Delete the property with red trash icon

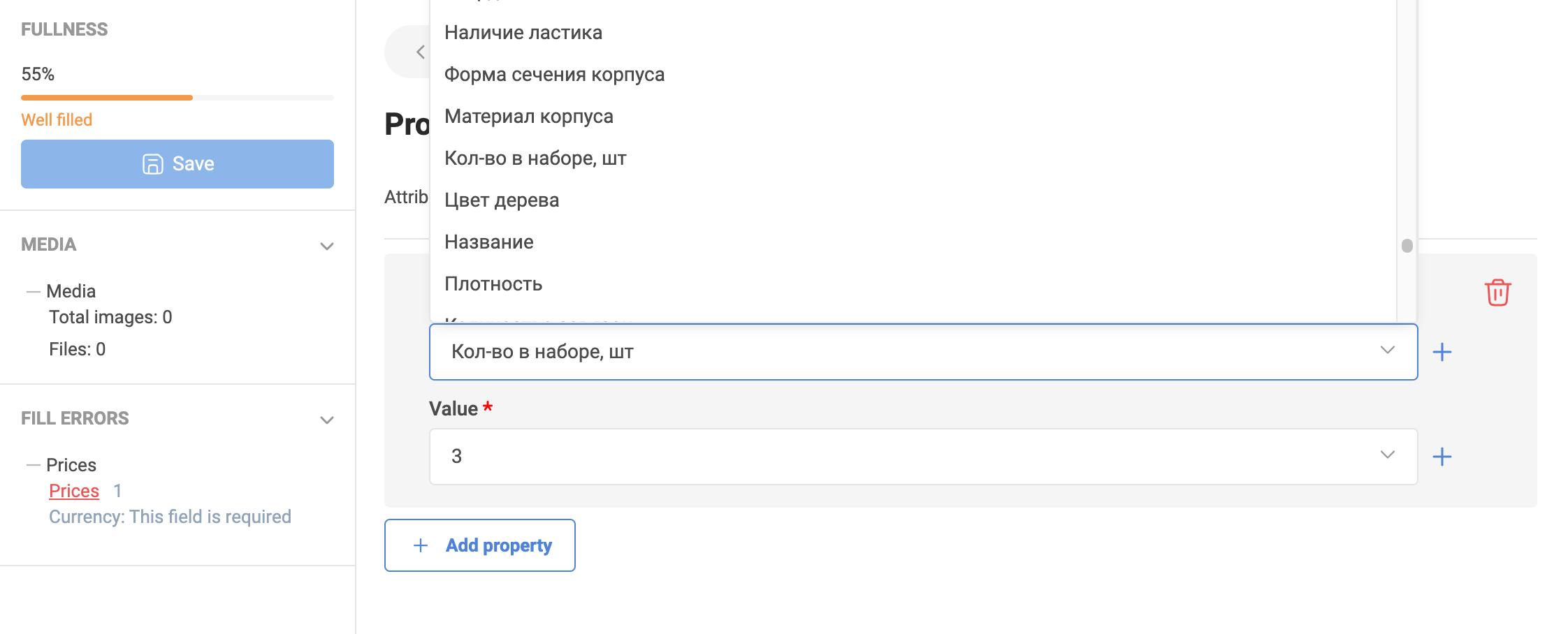pyautogui.click(x=1497, y=293)
